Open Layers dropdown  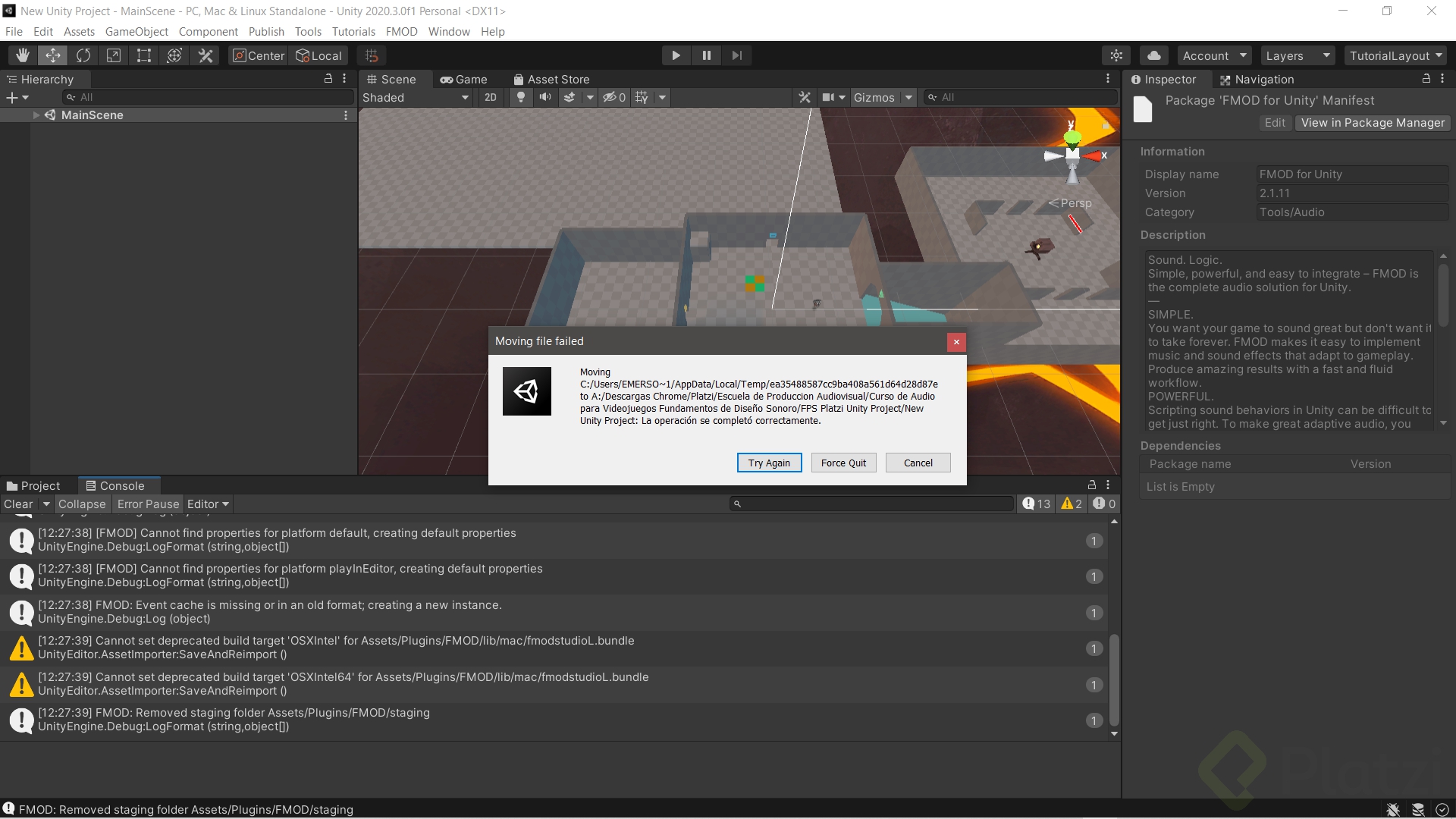(x=1298, y=55)
